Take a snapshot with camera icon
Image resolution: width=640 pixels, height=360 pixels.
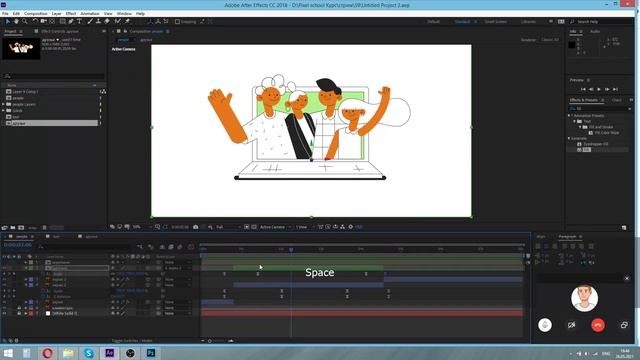click(x=196, y=227)
